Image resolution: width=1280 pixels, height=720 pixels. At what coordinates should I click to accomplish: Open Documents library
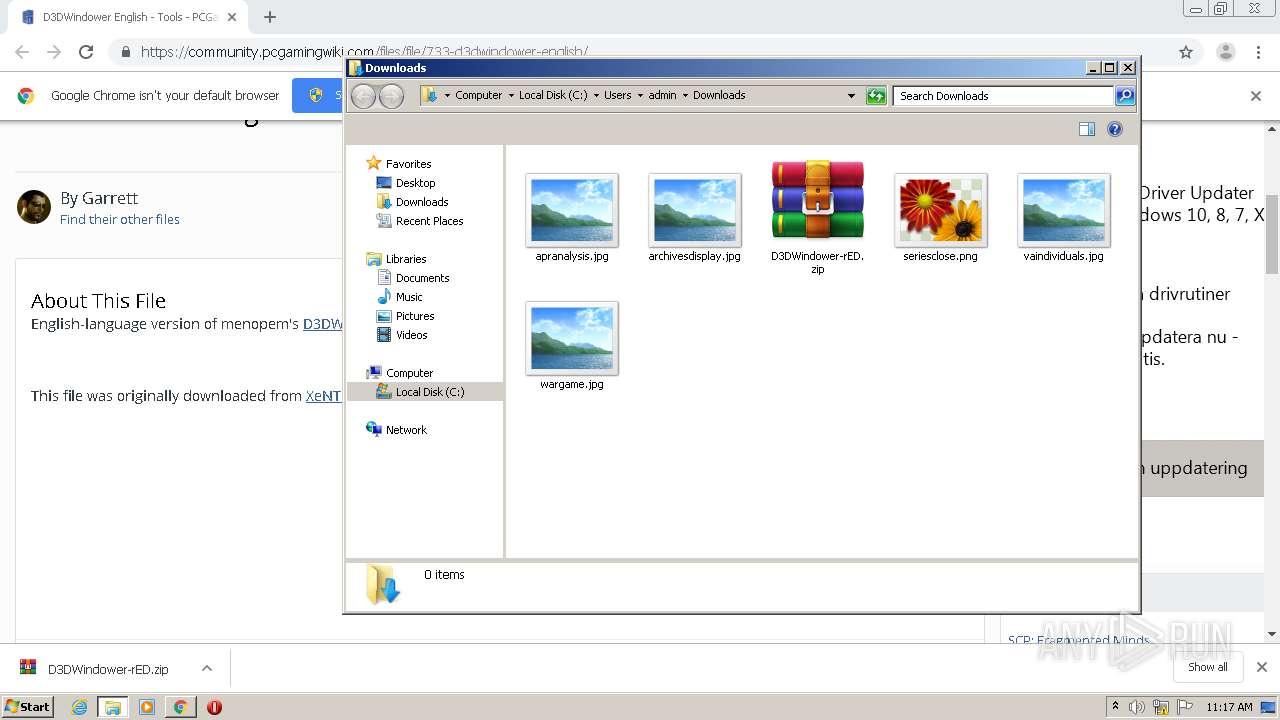click(422, 278)
